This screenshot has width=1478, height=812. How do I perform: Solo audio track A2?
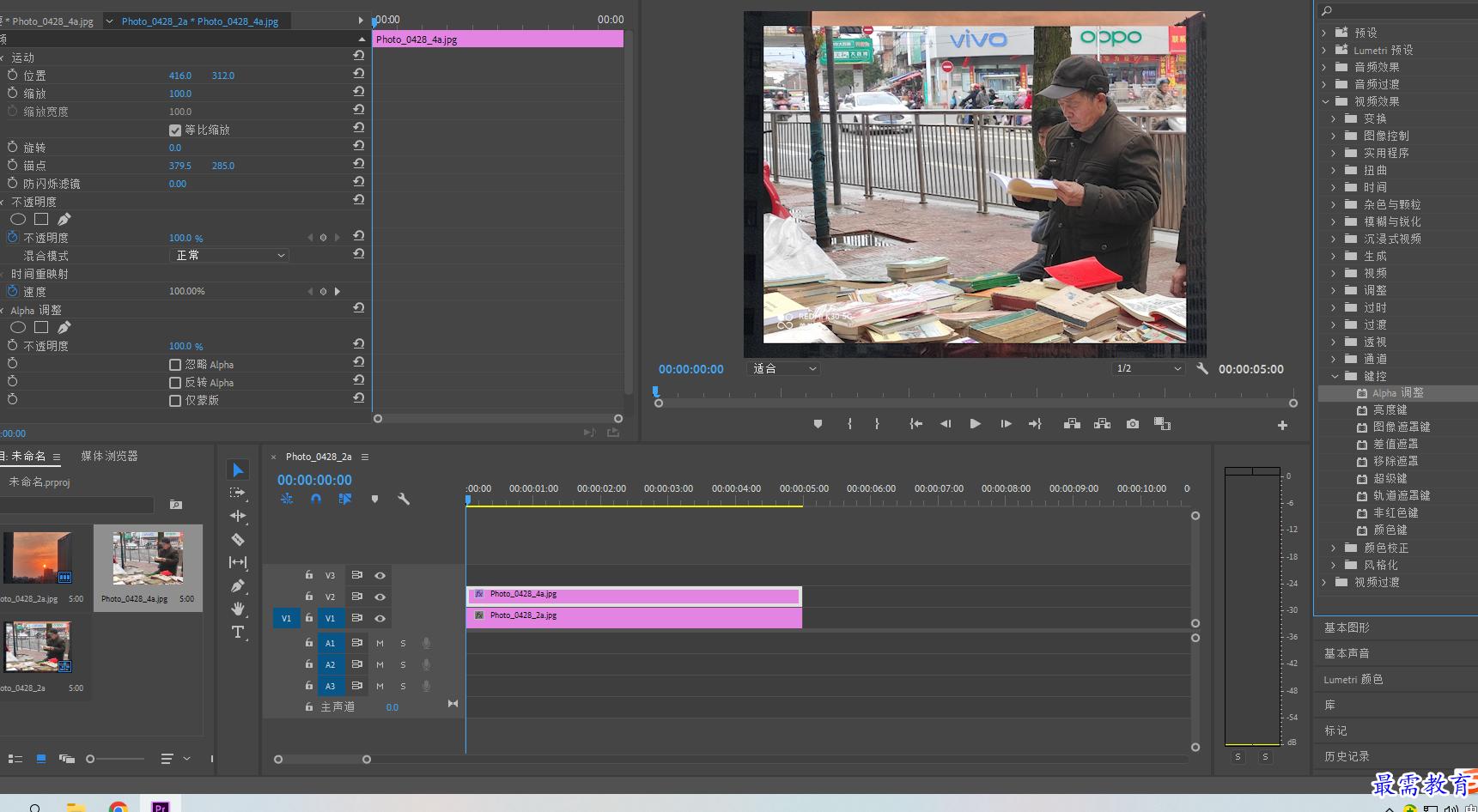(403, 664)
